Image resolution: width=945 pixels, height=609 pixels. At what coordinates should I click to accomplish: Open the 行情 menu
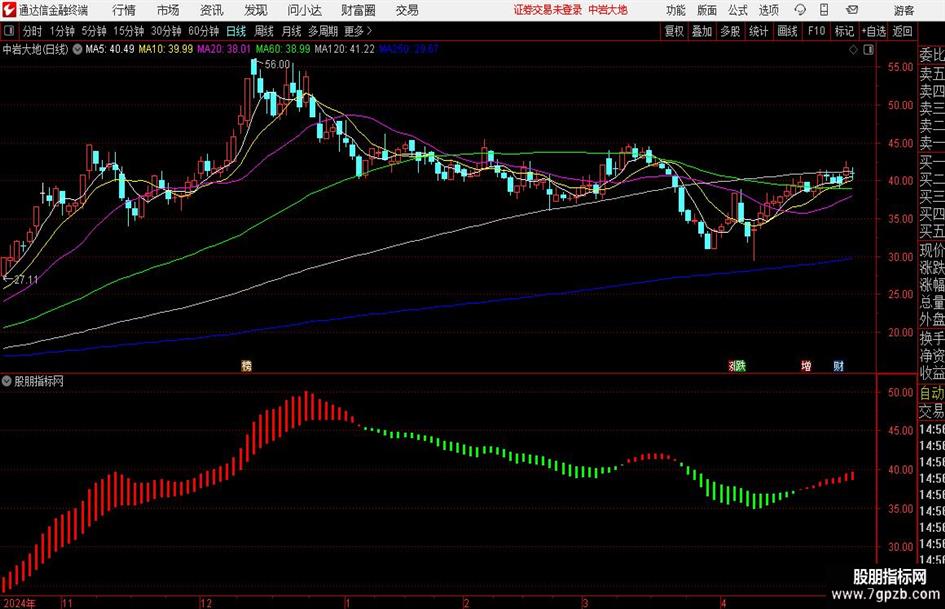click(124, 10)
